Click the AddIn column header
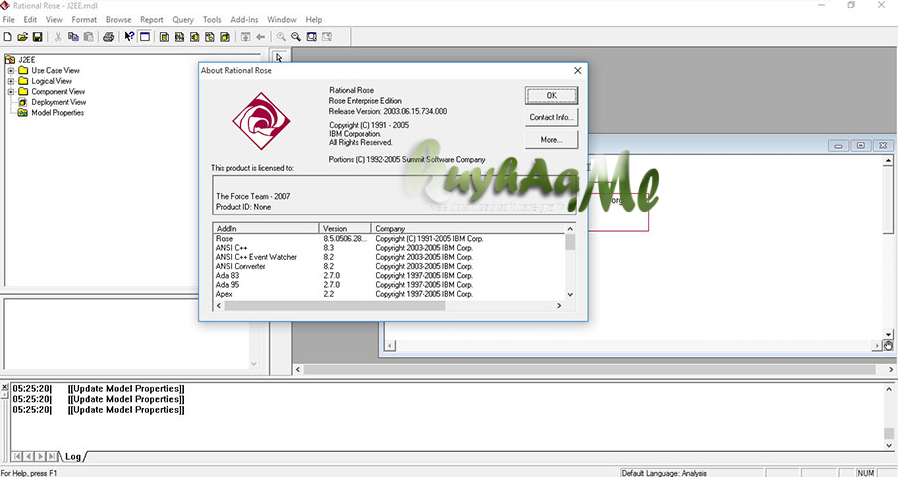Image resolution: width=898 pixels, height=477 pixels. (266, 228)
